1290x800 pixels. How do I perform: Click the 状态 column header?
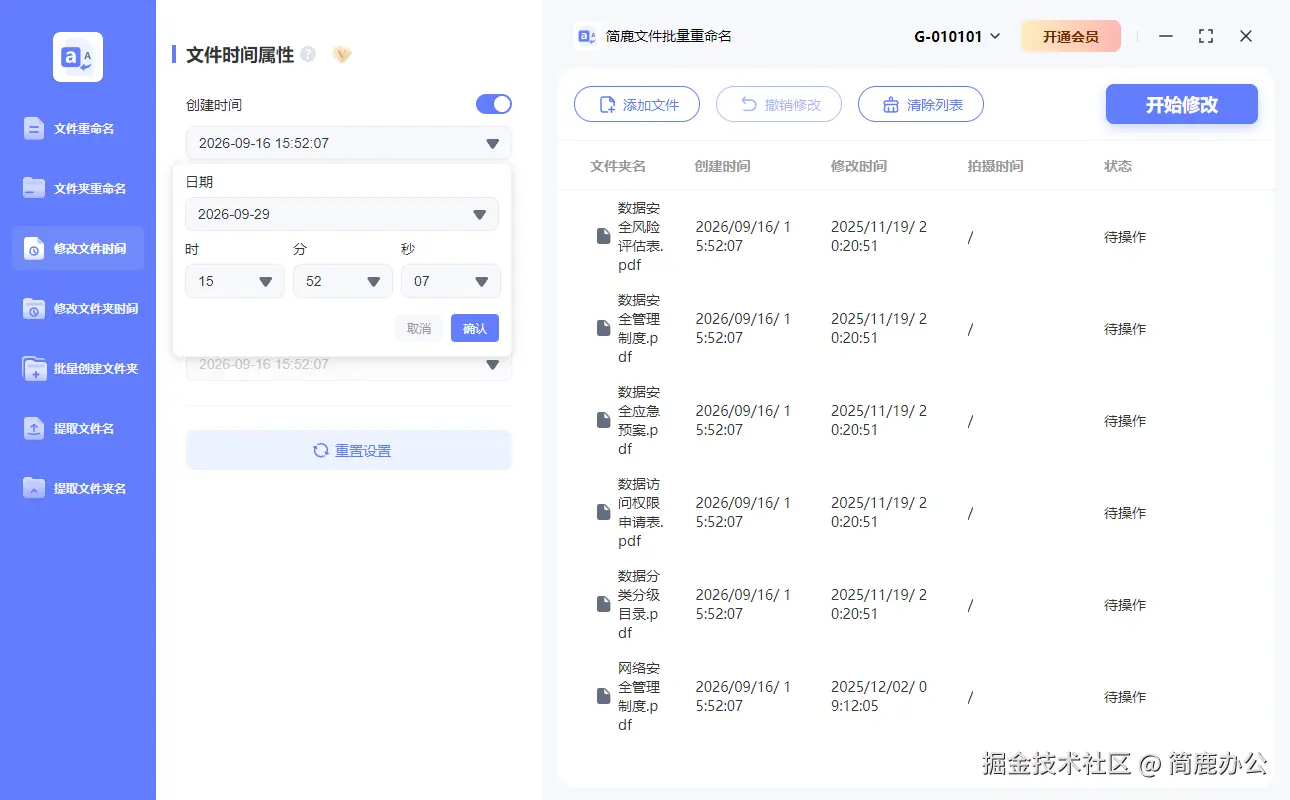coord(1118,166)
